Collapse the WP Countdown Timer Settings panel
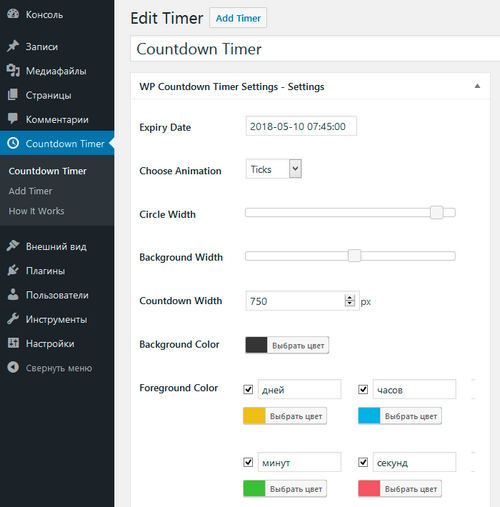This screenshot has height=507, width=500. click(x=477, y=86)
